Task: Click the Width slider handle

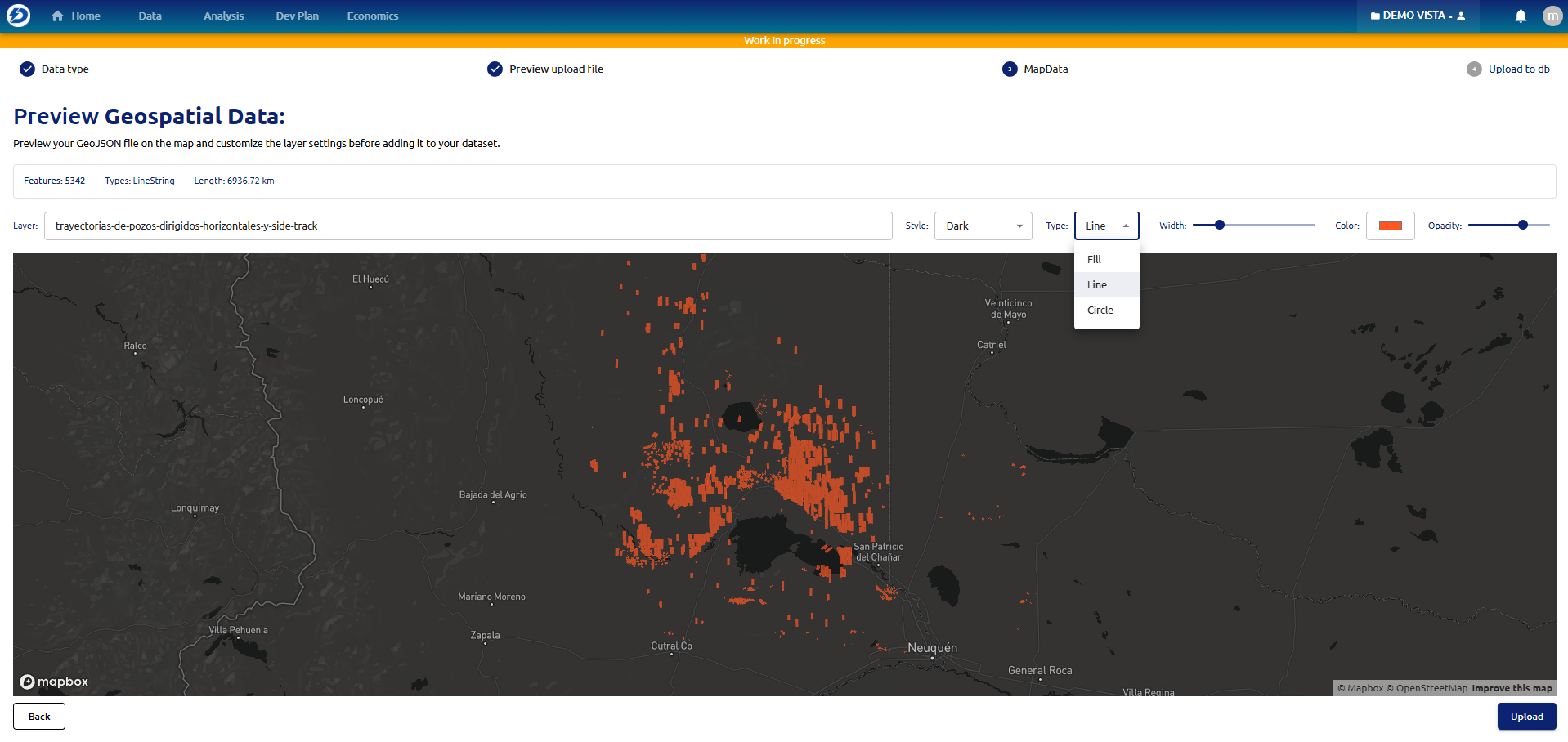Action: point(1219,226)
